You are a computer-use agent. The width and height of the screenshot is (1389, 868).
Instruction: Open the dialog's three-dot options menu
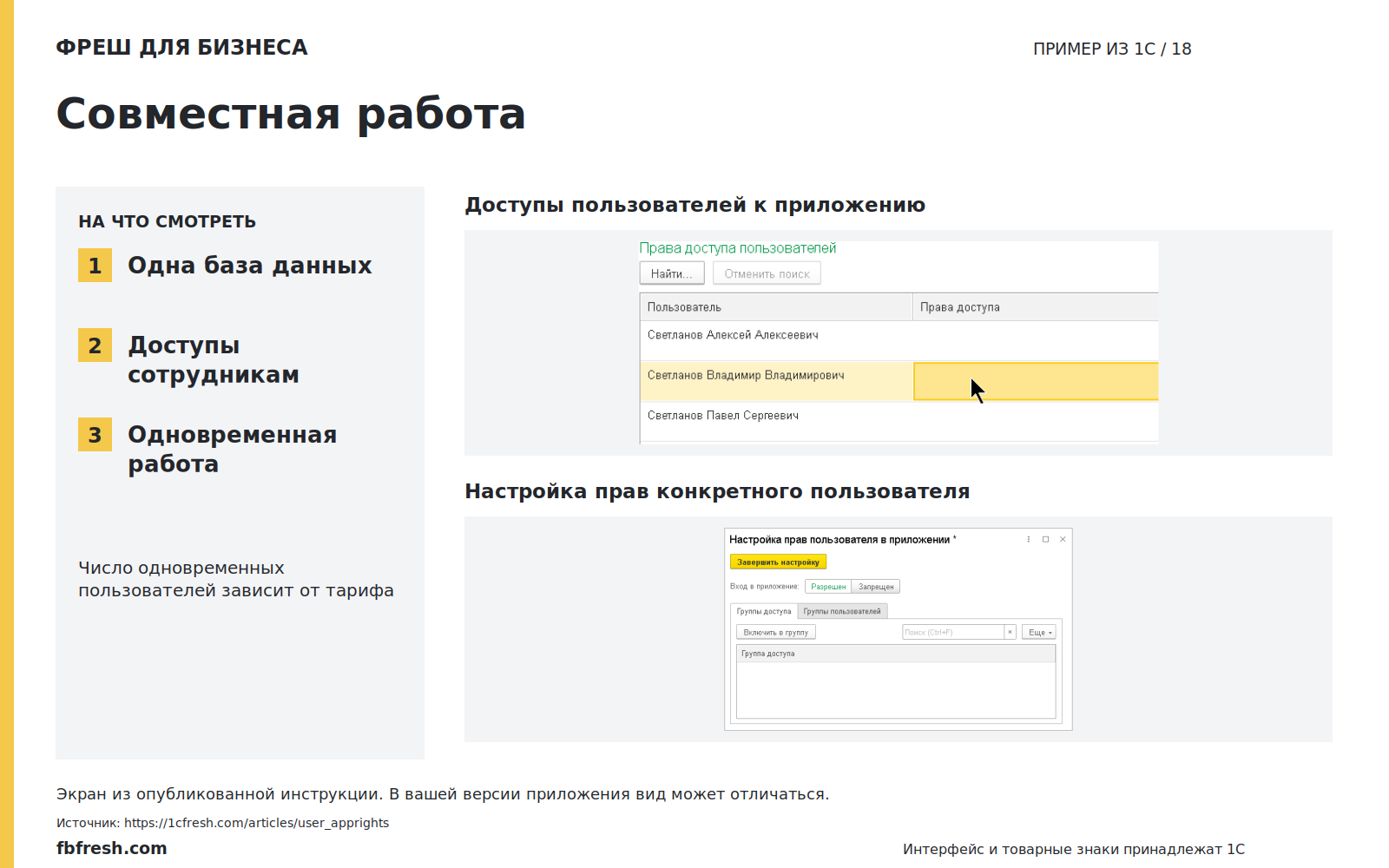(x=1029, y=539)
